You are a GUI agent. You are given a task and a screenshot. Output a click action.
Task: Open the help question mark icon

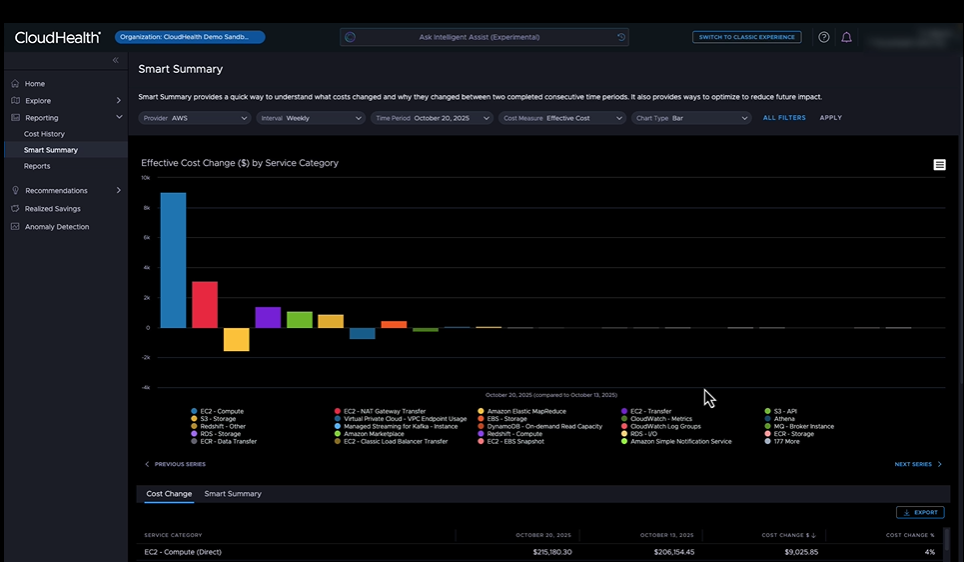824,38
